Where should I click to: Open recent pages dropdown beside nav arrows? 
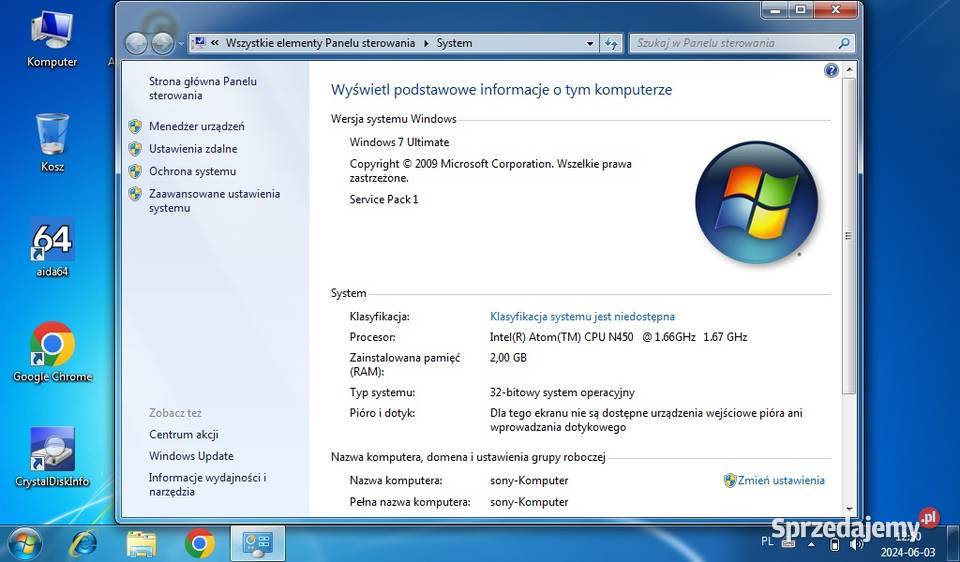point(181,44)
